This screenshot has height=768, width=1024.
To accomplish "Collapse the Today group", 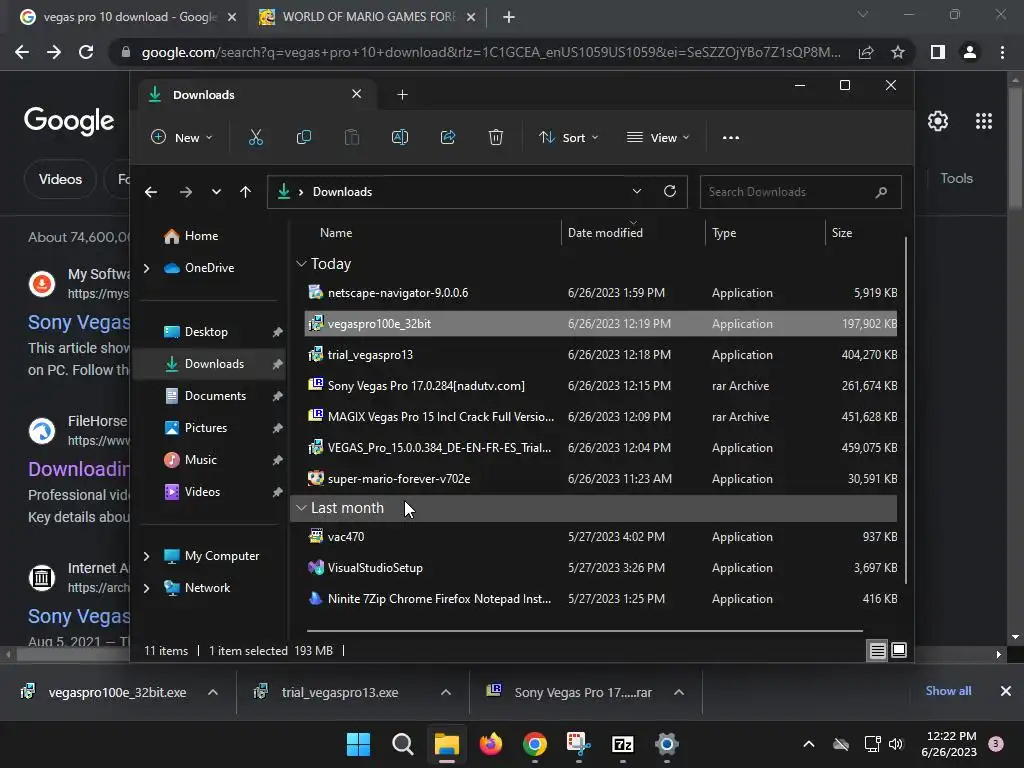I will pos(301,264).
